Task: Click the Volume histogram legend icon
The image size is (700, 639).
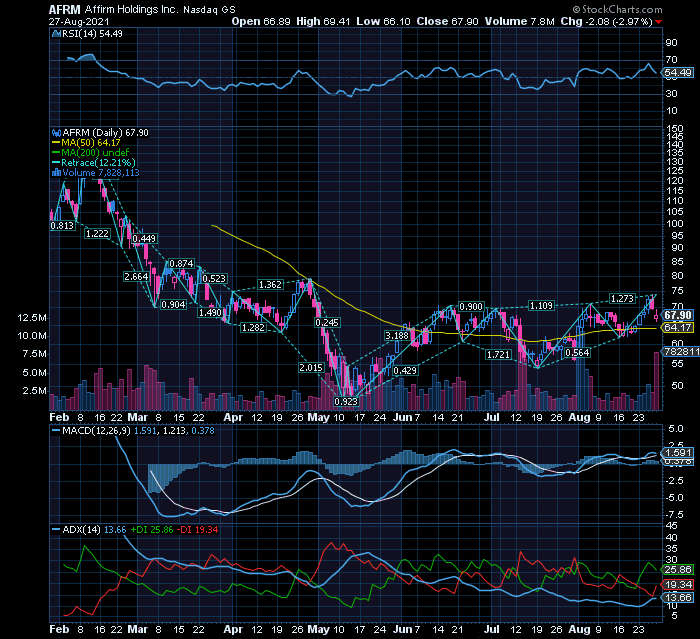Action: 56,173
